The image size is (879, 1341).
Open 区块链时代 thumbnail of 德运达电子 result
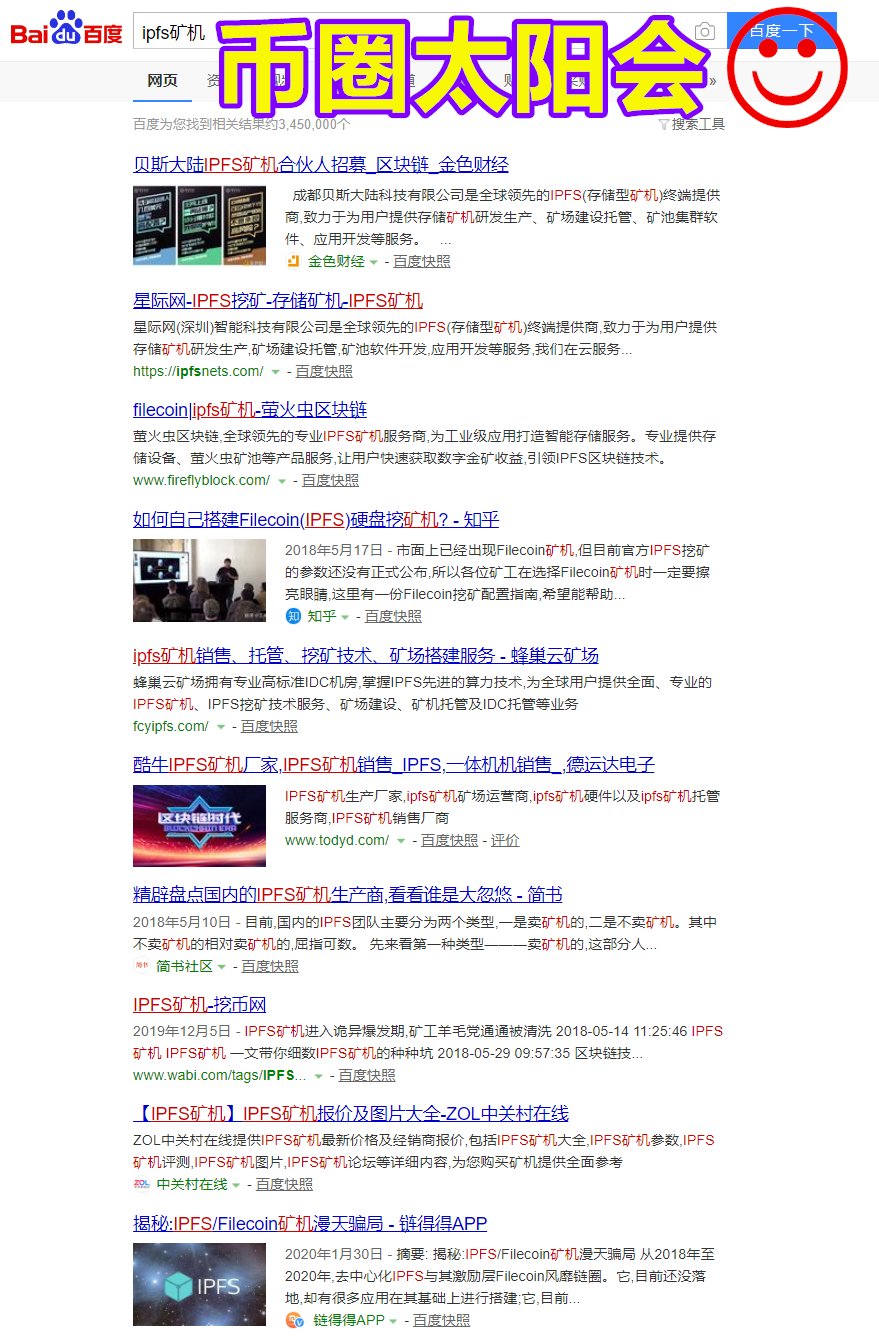point(199,825)
